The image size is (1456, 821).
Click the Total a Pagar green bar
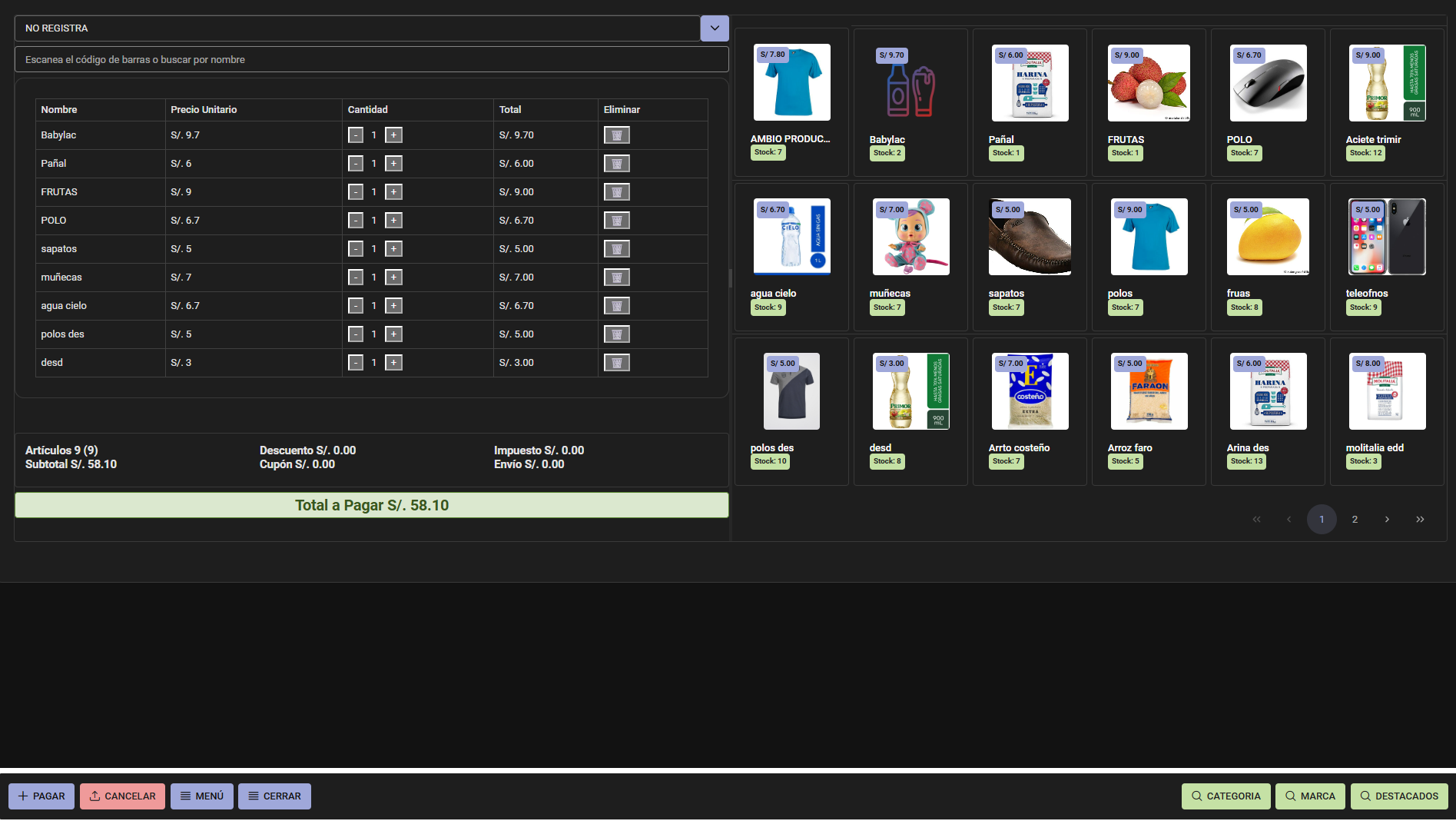(371, 505)
